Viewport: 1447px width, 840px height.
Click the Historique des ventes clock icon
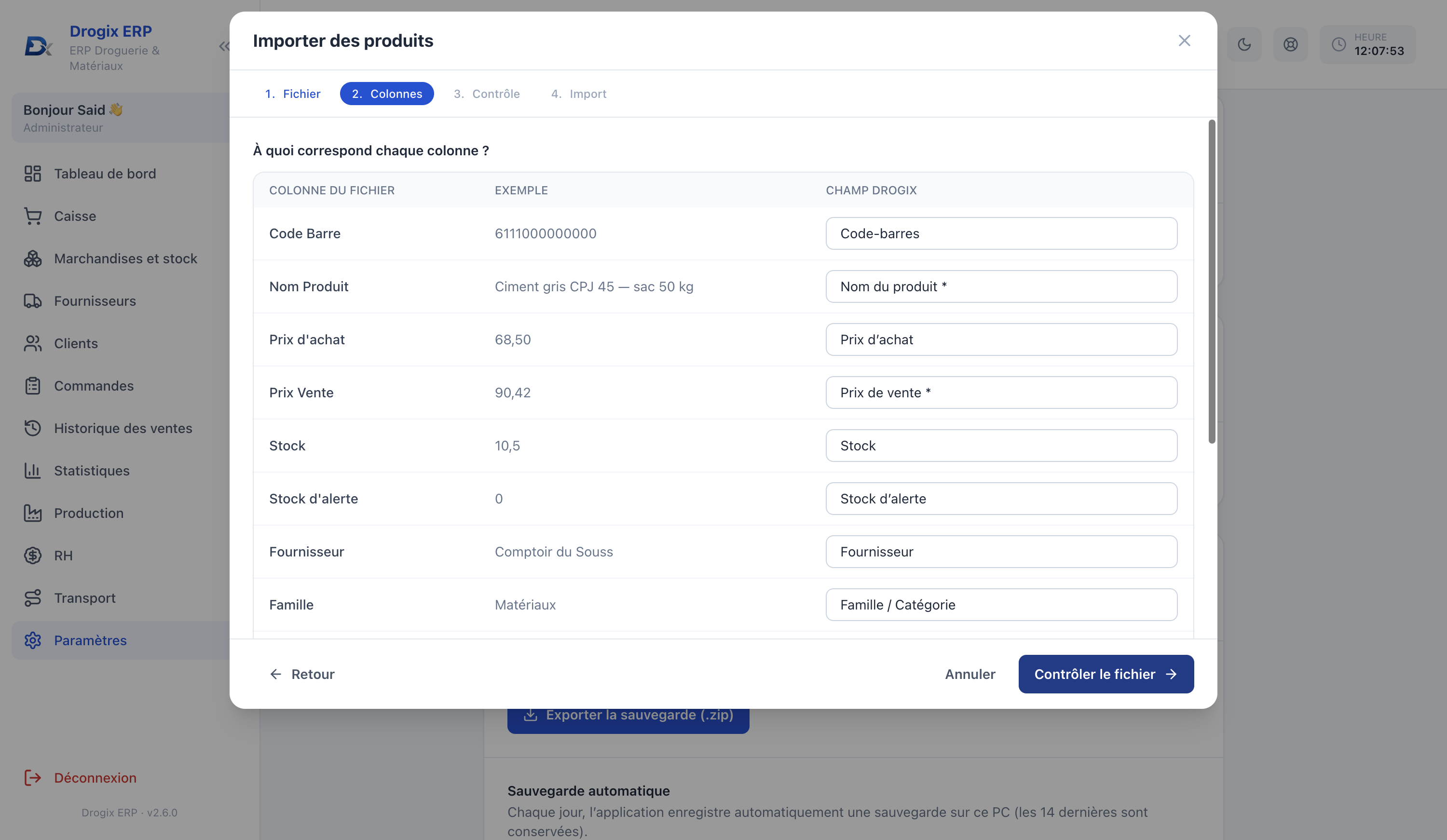pos(33,428)
